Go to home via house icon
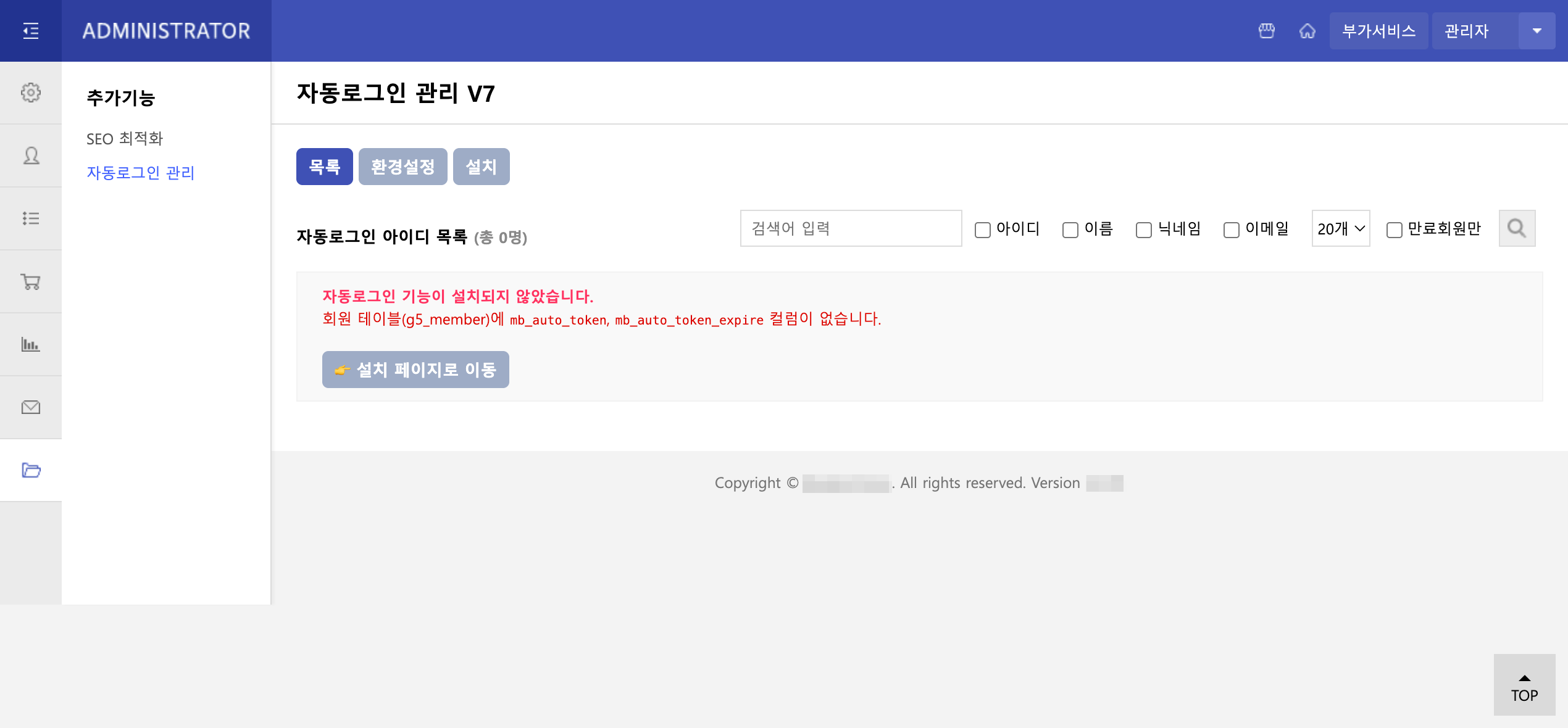Viewport: 1568px width, 728px height. [1307, 31]
